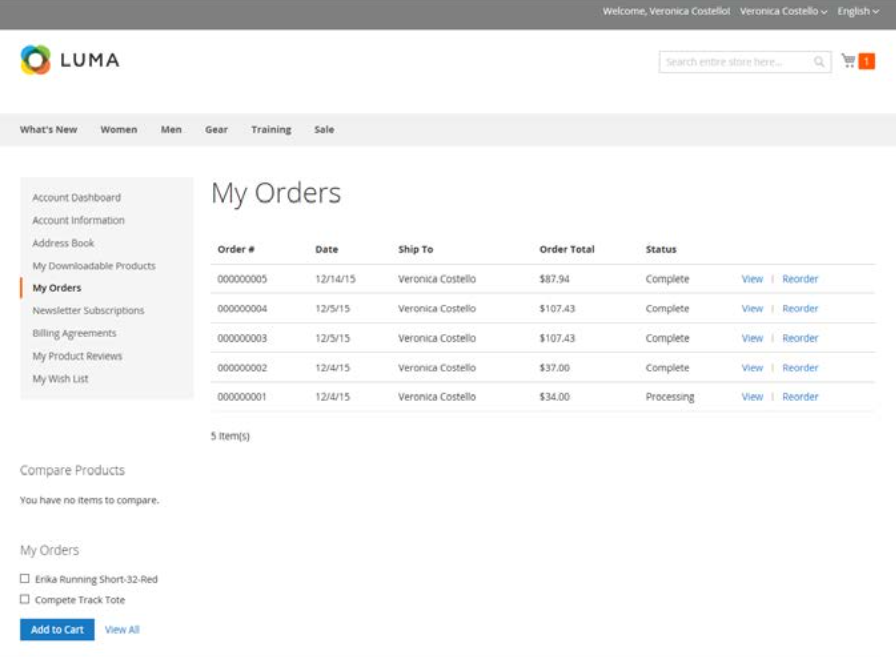896x657 pixels.
Task: Click the Add to Cart button
Action: [57, 630]
